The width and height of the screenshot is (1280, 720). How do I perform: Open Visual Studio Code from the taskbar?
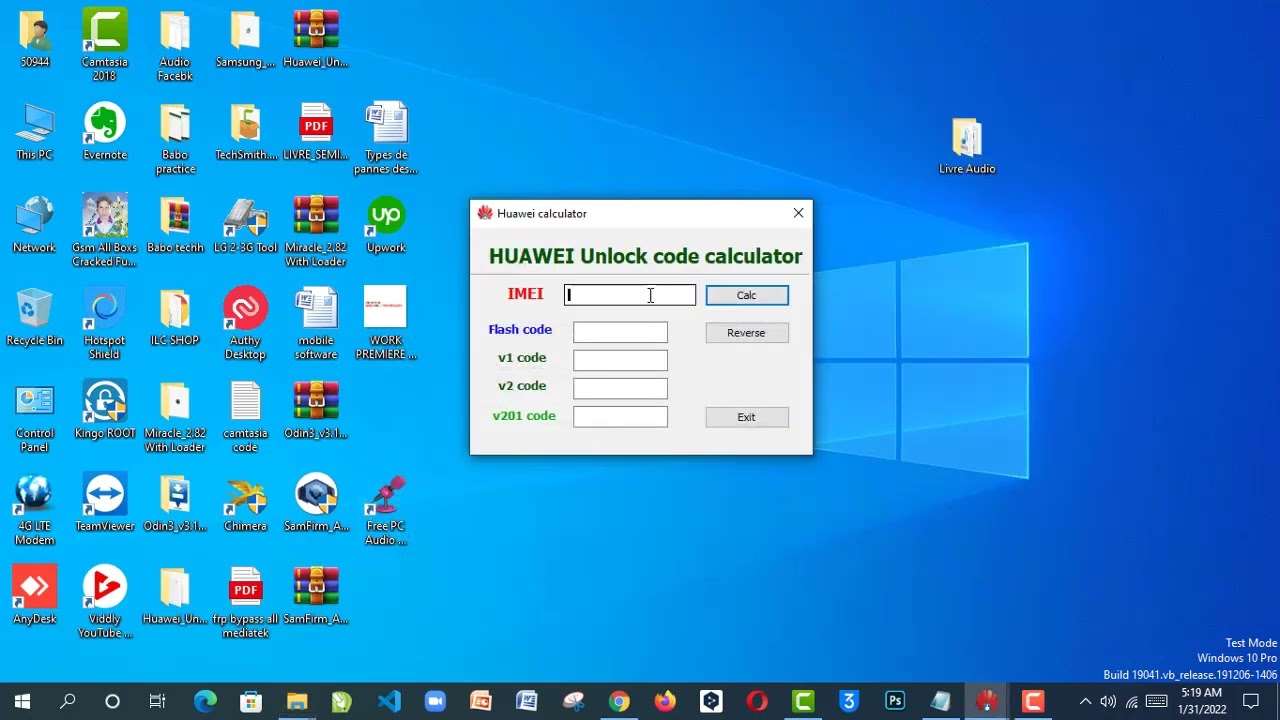pos(389,701)
